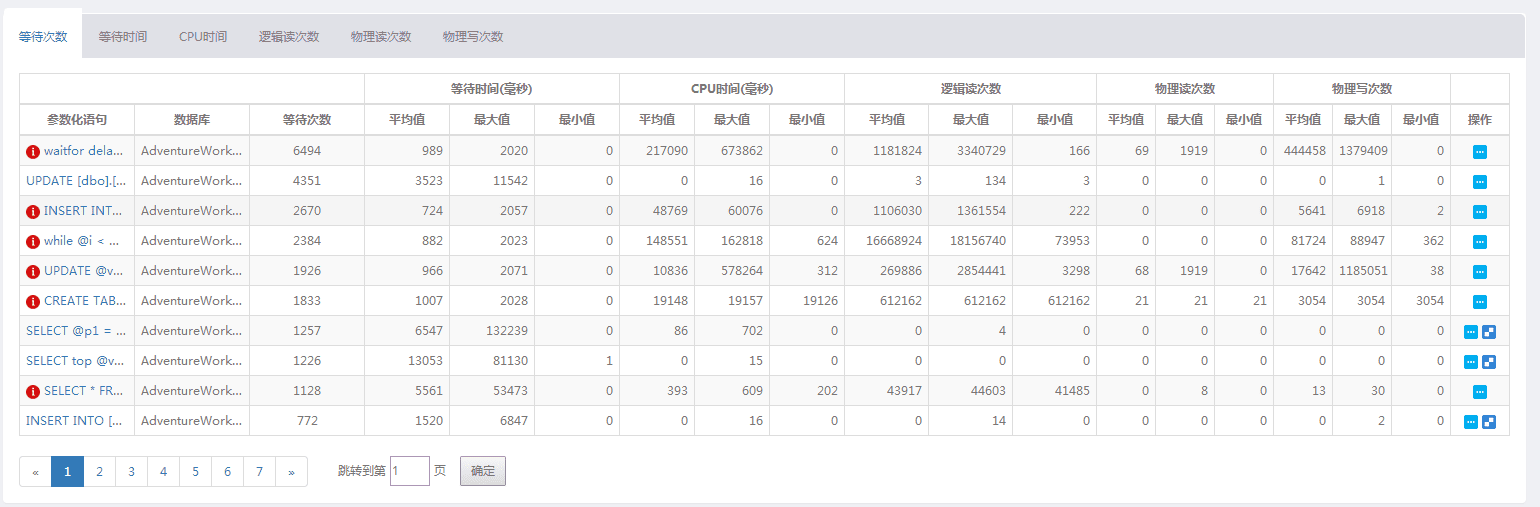
Task: Open the SELECT @p1 = statement link
Action: (76, 331)
